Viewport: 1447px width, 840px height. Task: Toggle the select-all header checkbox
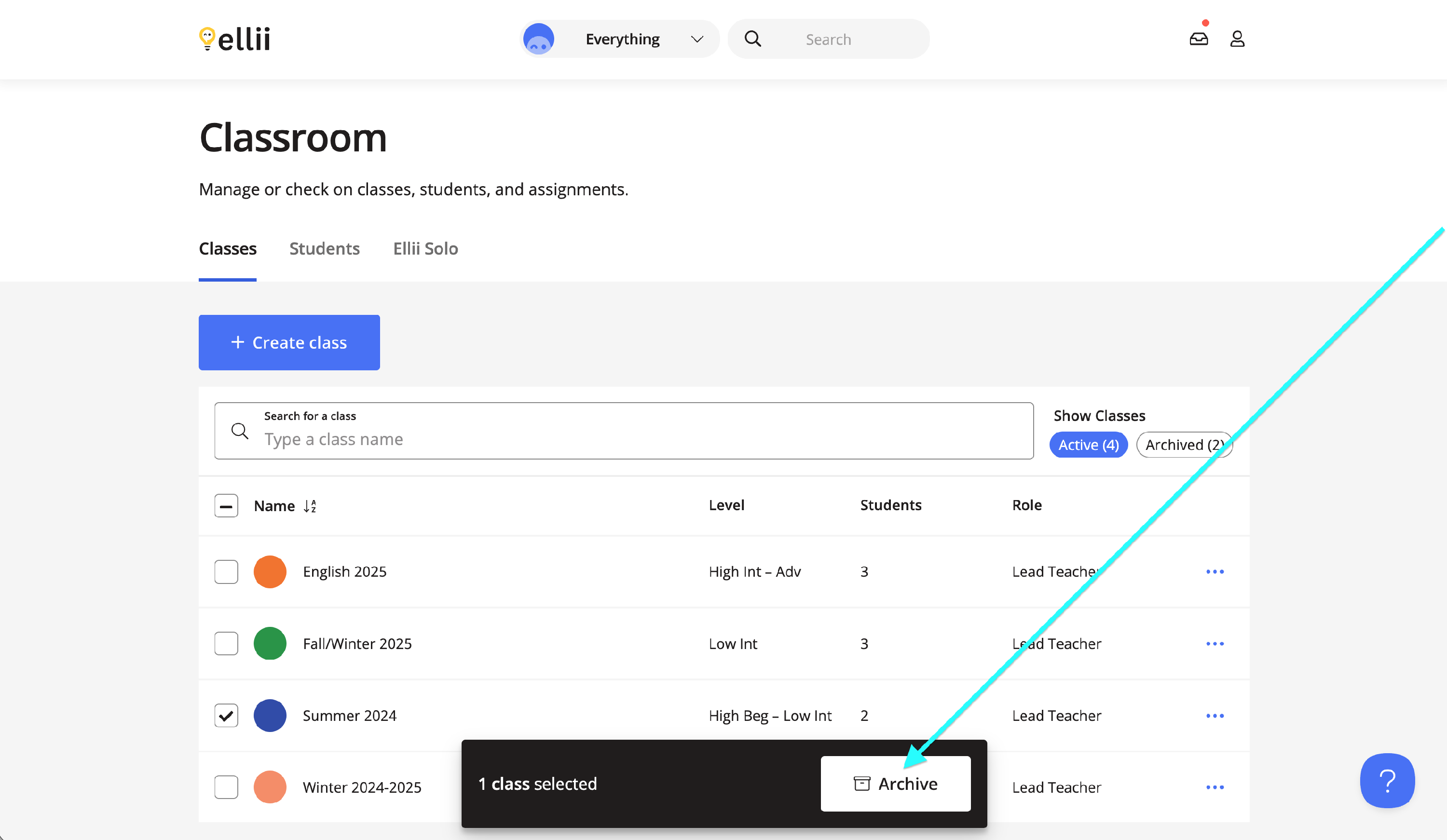coord(226,506)
